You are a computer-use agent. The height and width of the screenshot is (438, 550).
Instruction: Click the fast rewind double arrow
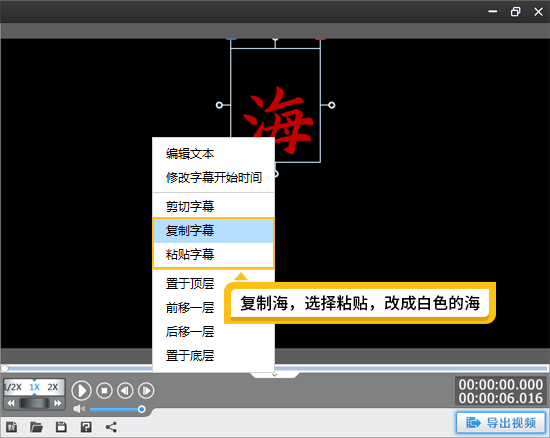(x=11, y=403)
